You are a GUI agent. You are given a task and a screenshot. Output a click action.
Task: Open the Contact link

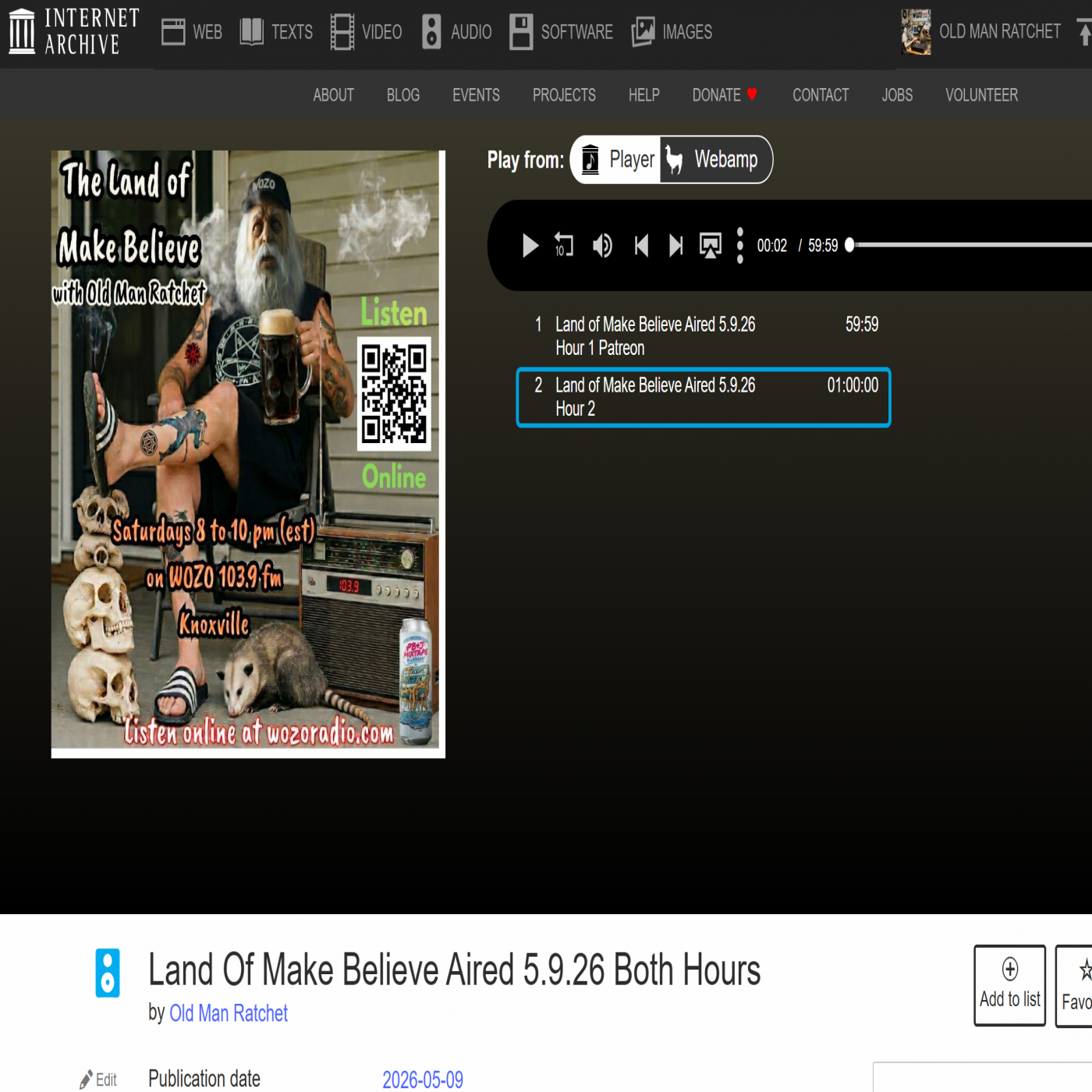click(821, 95)
